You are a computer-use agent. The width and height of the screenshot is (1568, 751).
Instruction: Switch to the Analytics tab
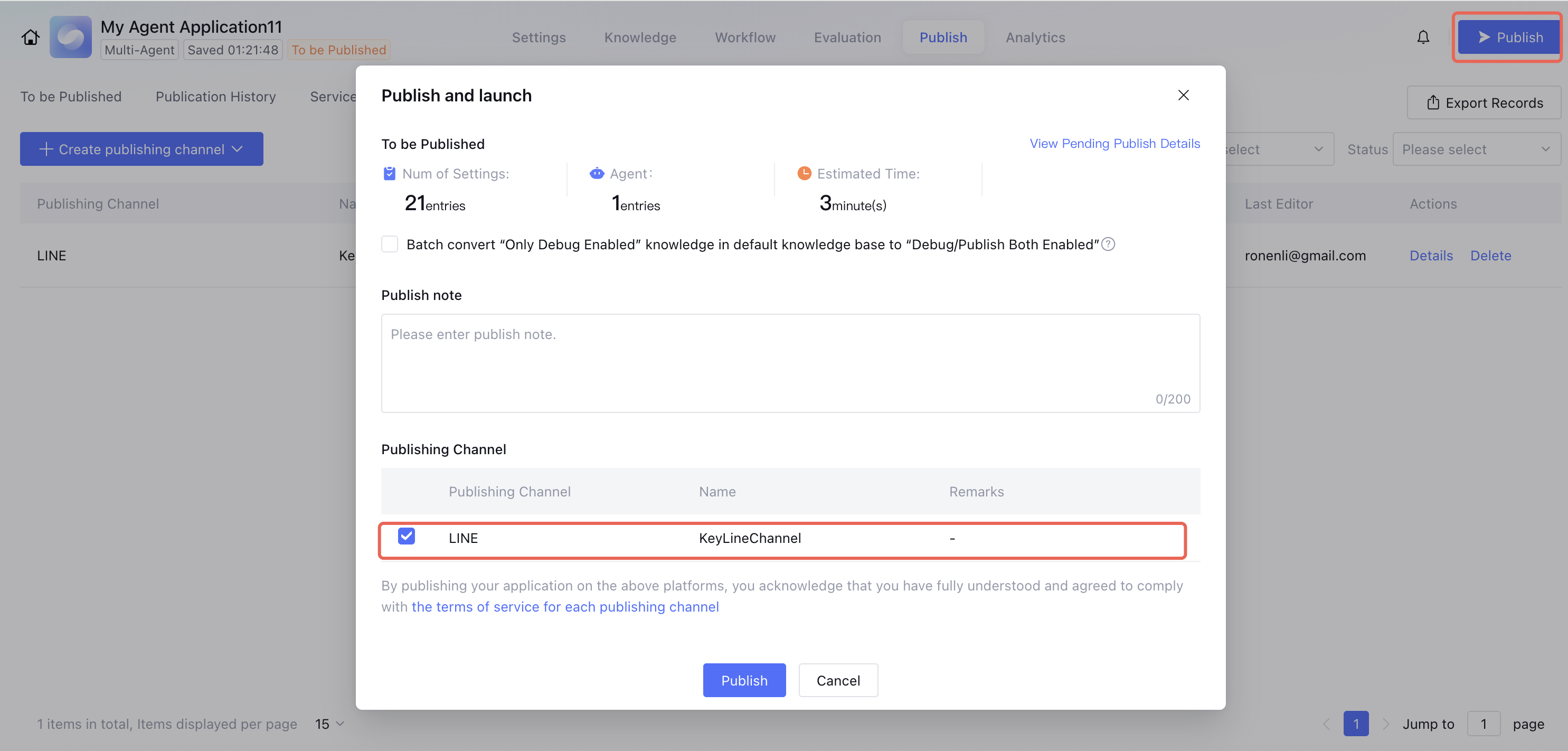point(1035,38)
